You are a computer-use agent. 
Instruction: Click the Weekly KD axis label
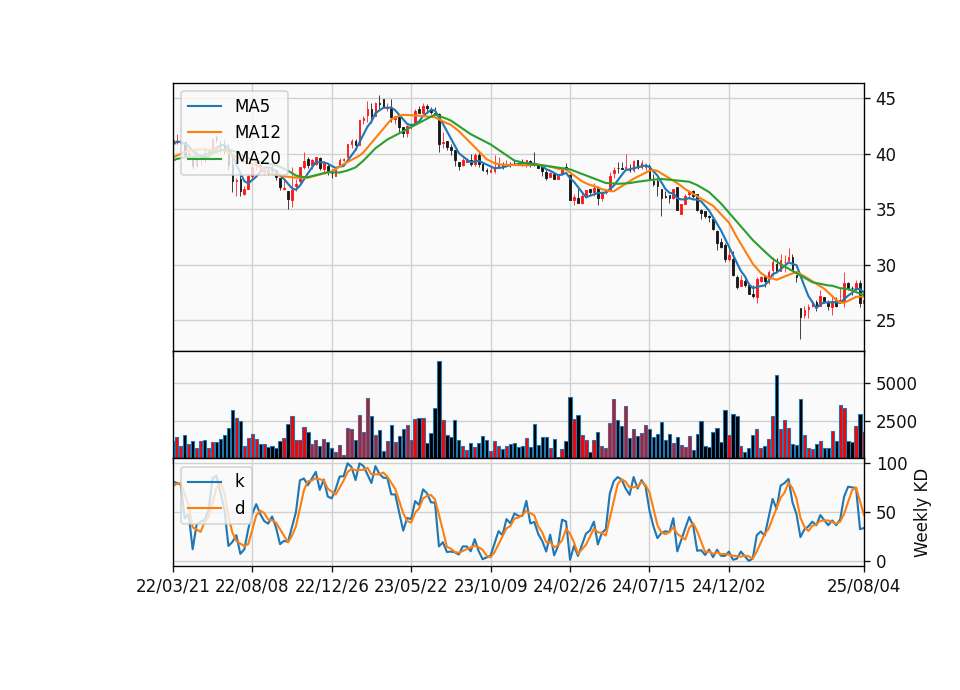[921, 514]
